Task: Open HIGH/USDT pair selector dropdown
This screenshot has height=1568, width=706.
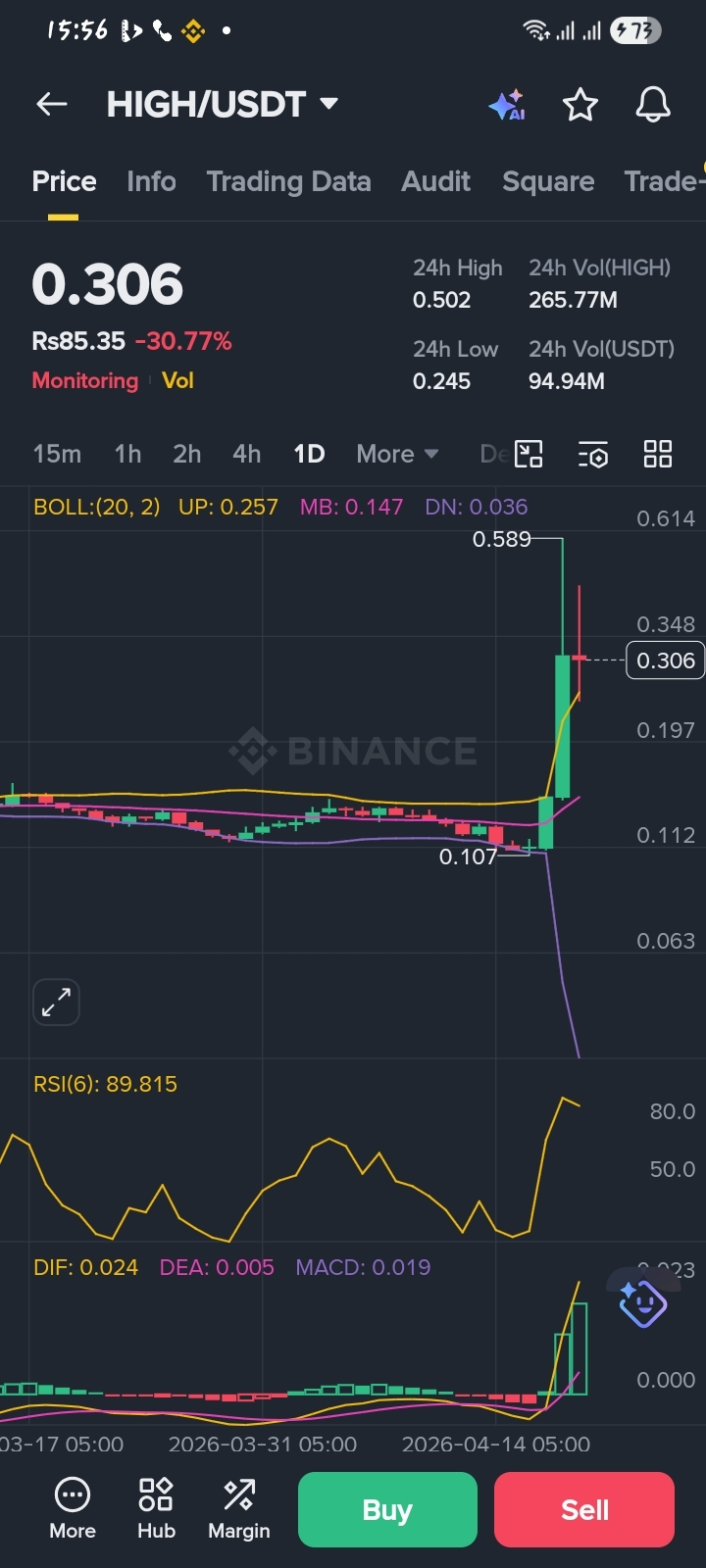Action: point(223,104)
